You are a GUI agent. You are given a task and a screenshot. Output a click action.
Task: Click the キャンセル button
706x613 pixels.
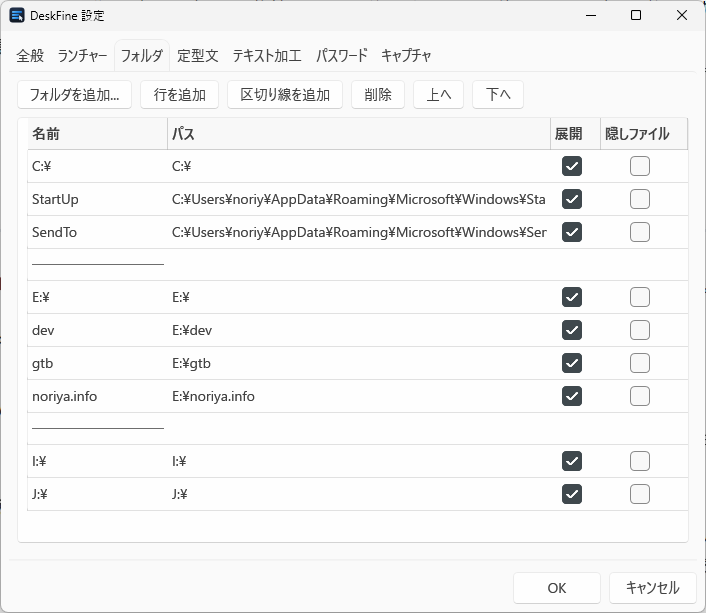[652, 588]
